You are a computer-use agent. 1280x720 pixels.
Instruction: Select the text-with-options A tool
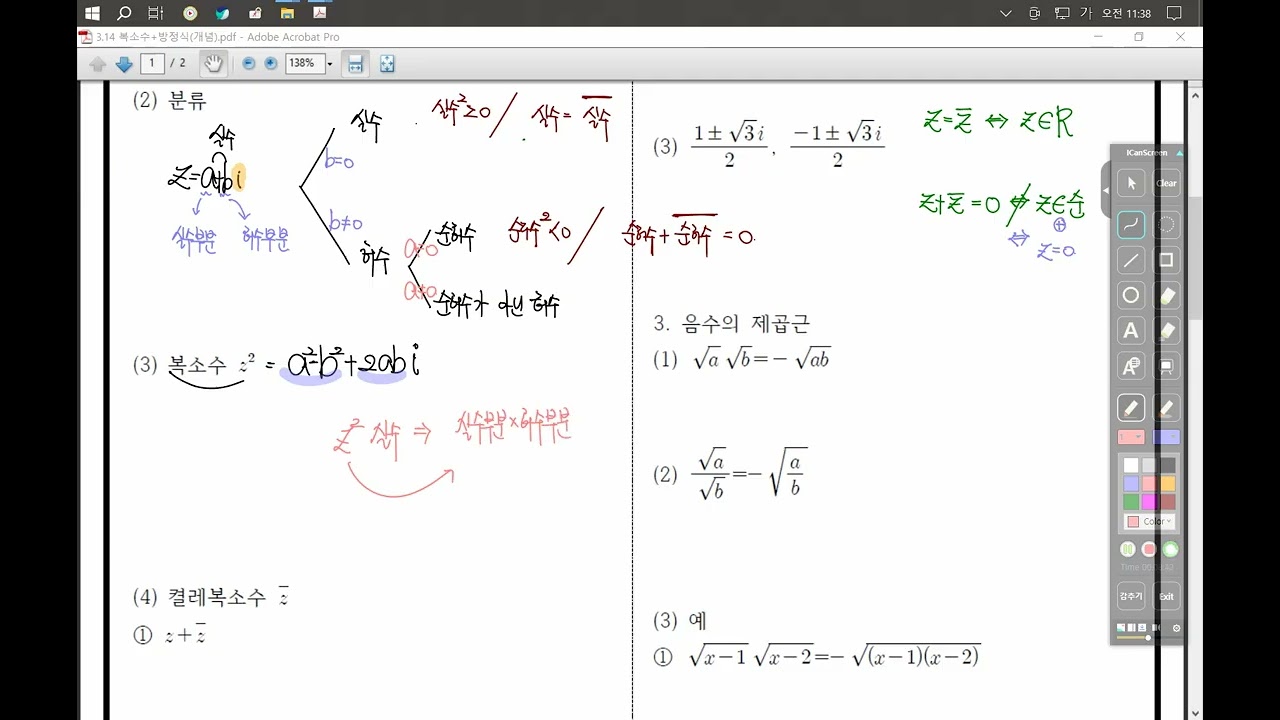(1131, 366)
